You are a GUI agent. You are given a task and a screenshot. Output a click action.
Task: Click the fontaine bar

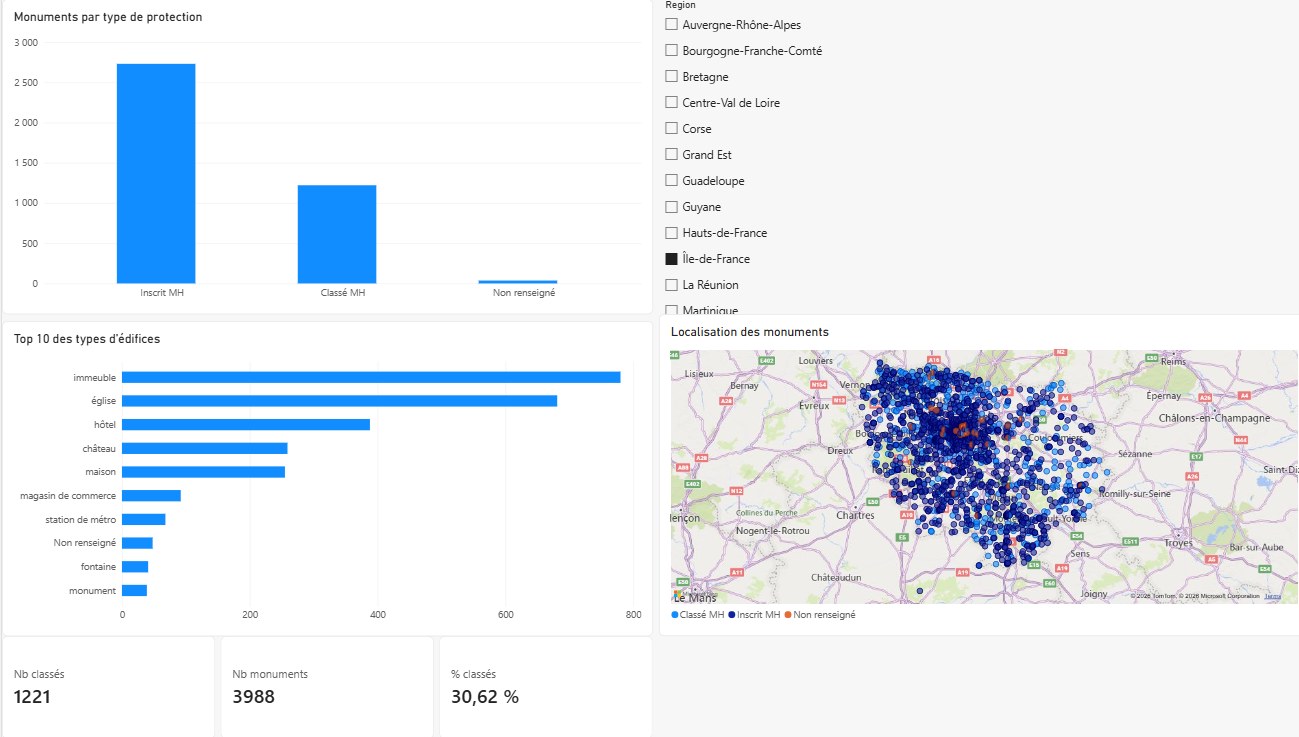(135, 567)
